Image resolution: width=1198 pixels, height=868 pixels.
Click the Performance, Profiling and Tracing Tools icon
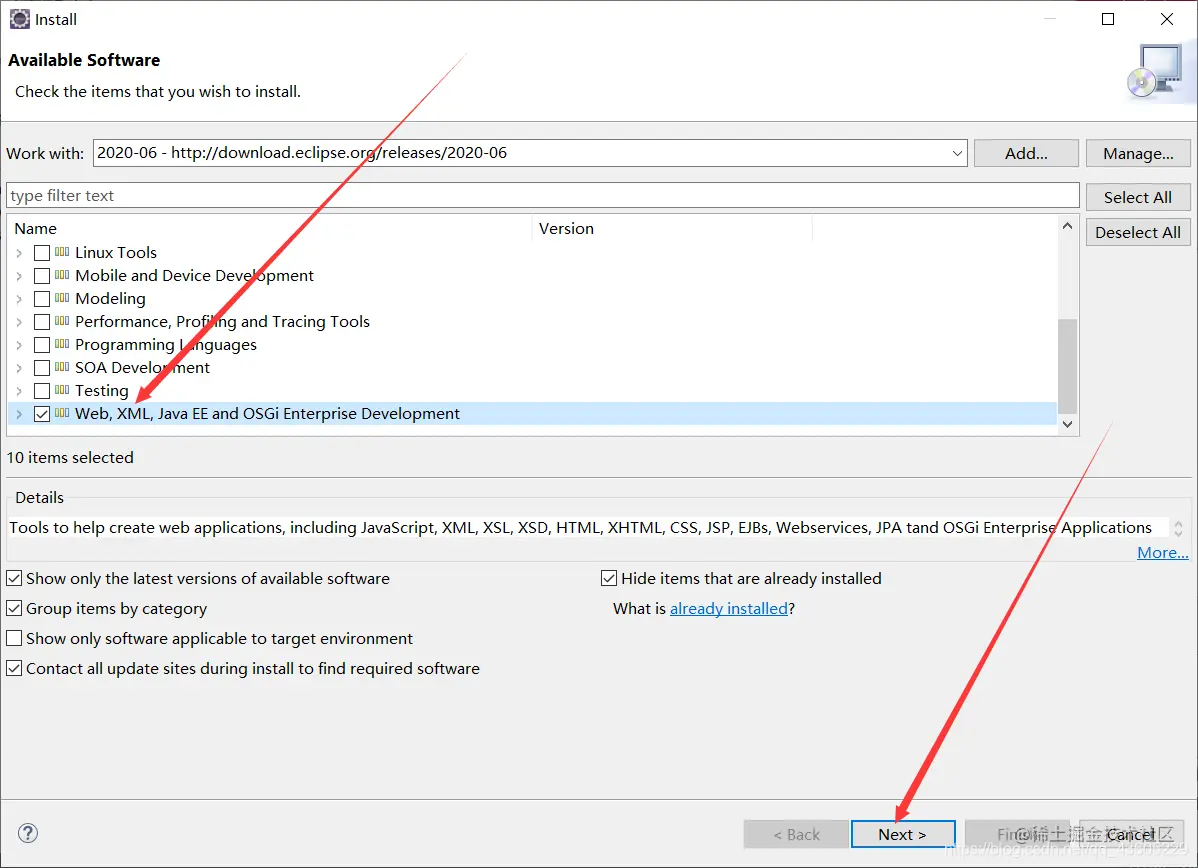click(62, 321)
